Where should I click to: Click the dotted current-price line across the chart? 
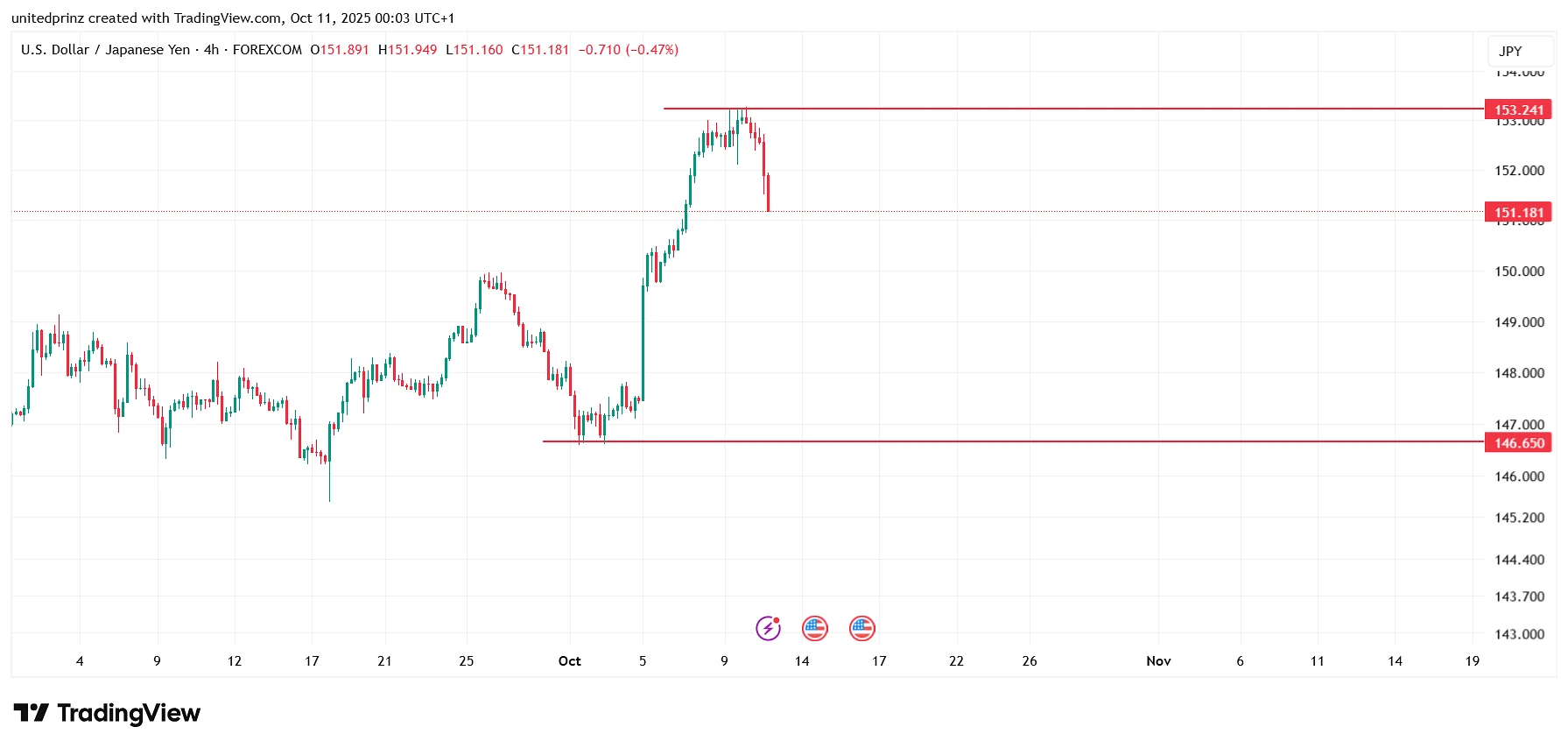[x=350, y=212]
